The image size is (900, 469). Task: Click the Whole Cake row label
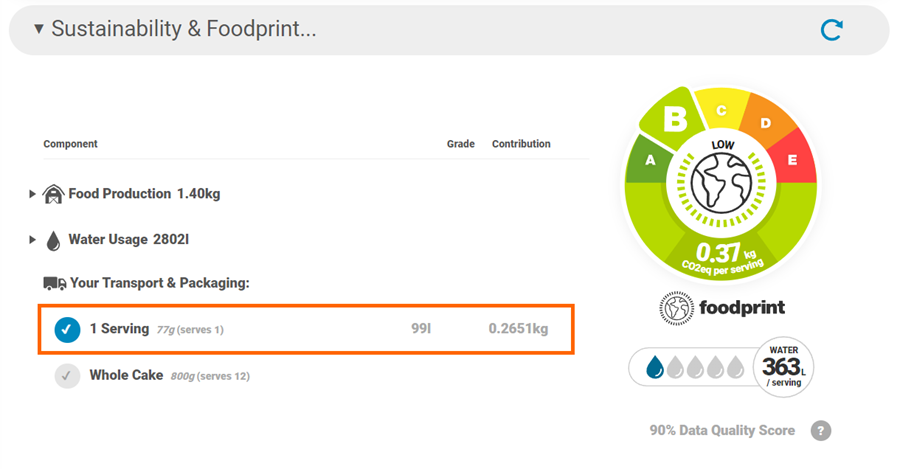[x=126, y=375]
